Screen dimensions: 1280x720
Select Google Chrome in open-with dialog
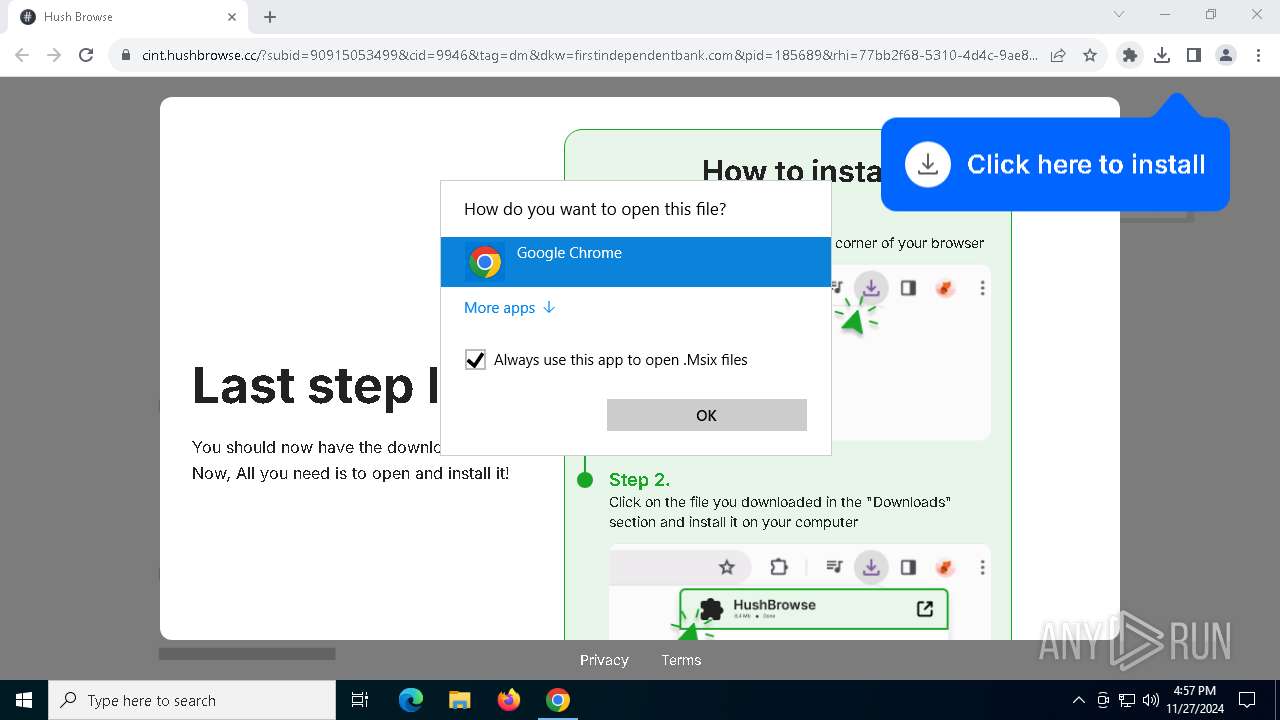[x=636, y=262]
